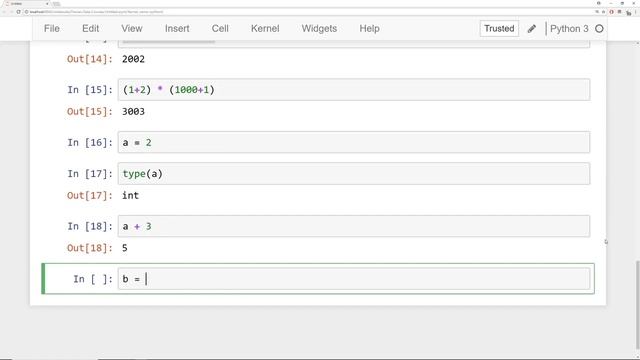640x360 pixels.
Task: Click into the cell In [16] a = 2
Action: click(x=354, y=142)
